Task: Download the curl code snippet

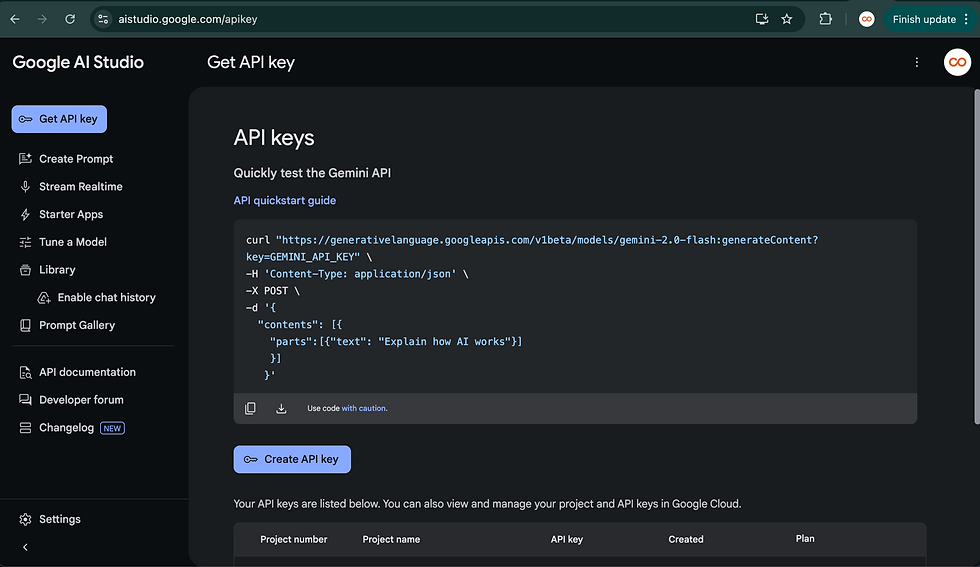Action: [281, 408]
